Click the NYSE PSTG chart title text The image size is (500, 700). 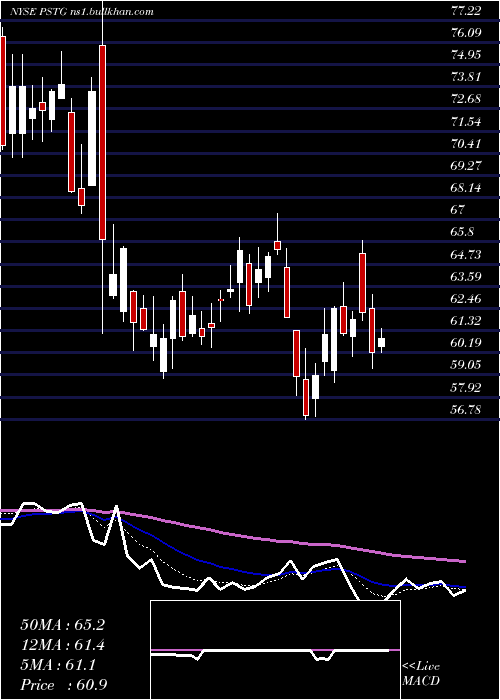82,11
